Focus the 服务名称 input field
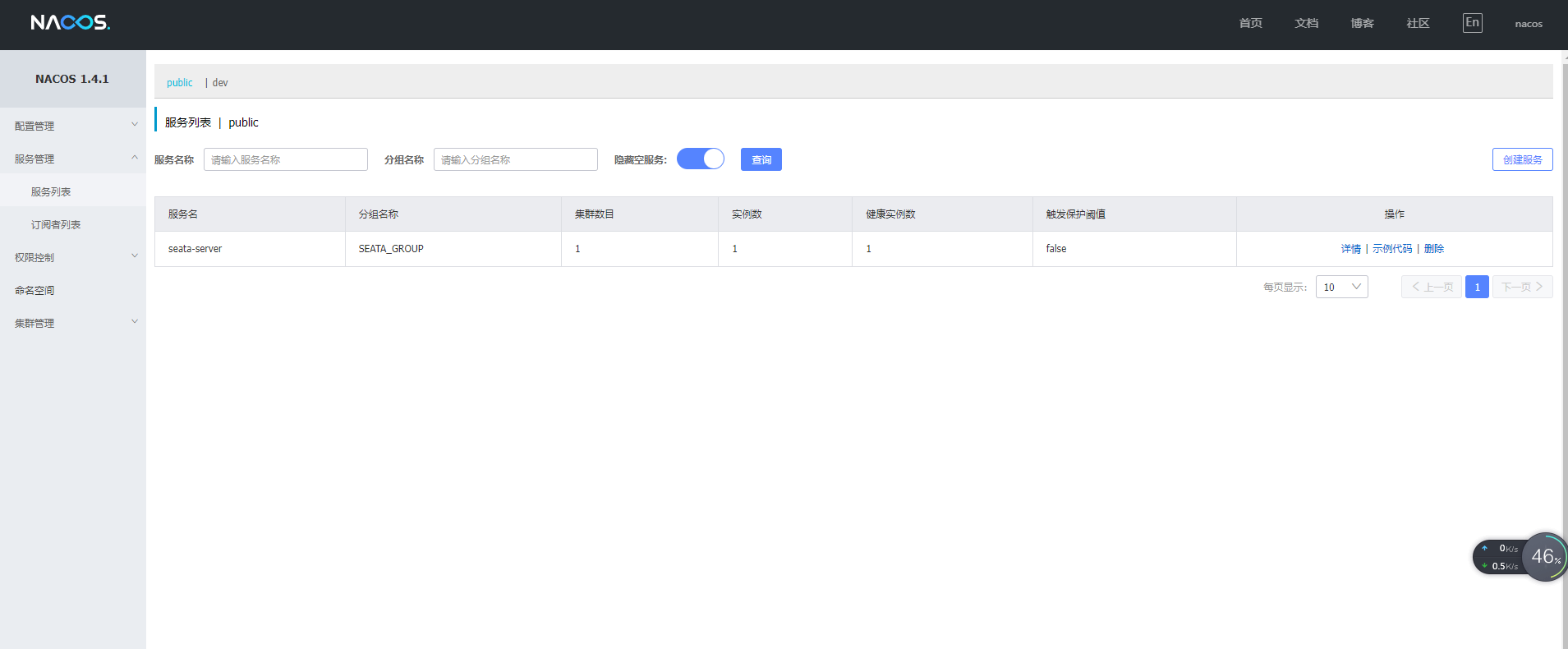 tap(286, 159)
